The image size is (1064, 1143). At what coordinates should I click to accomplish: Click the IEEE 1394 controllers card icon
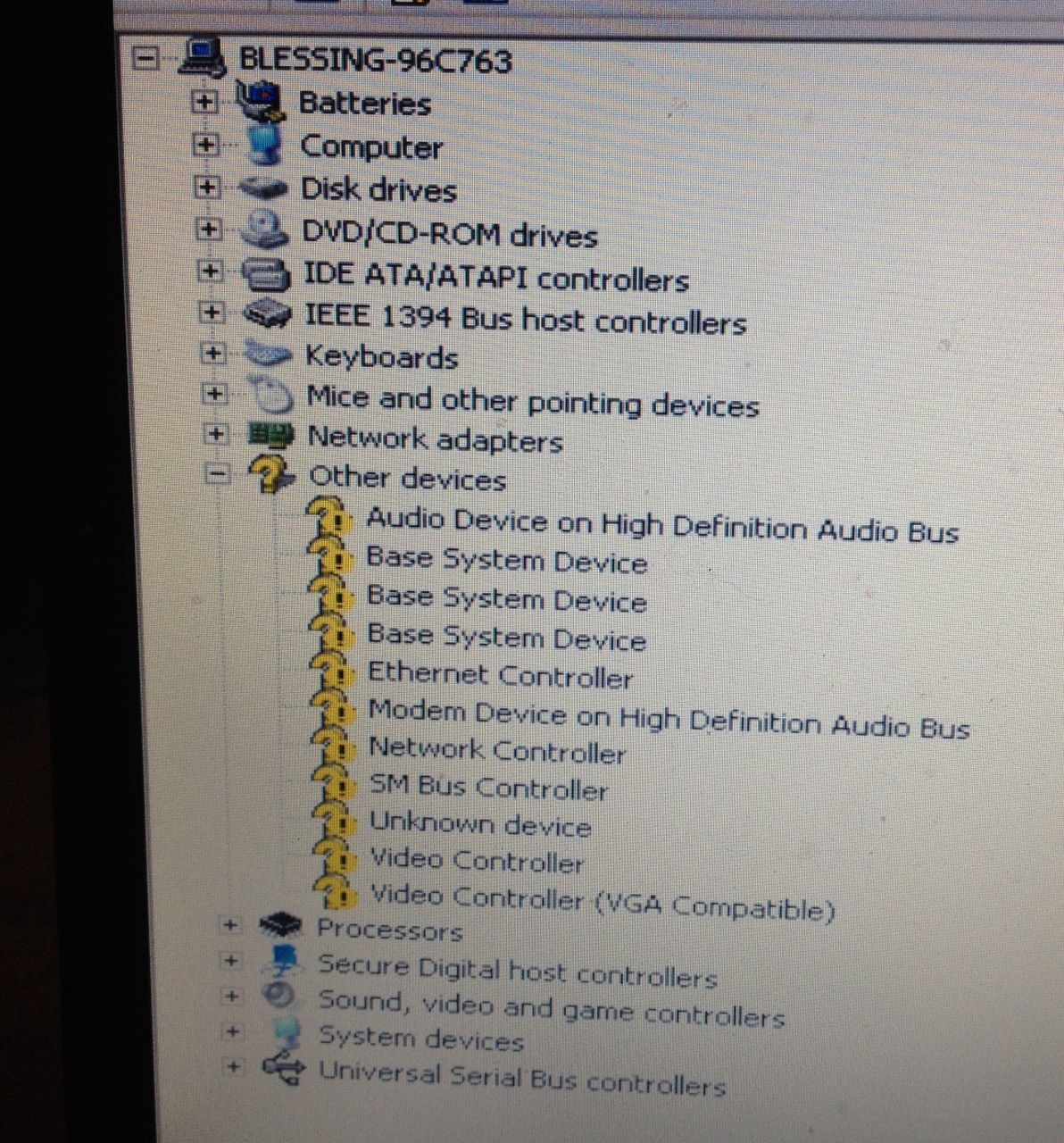268,313
